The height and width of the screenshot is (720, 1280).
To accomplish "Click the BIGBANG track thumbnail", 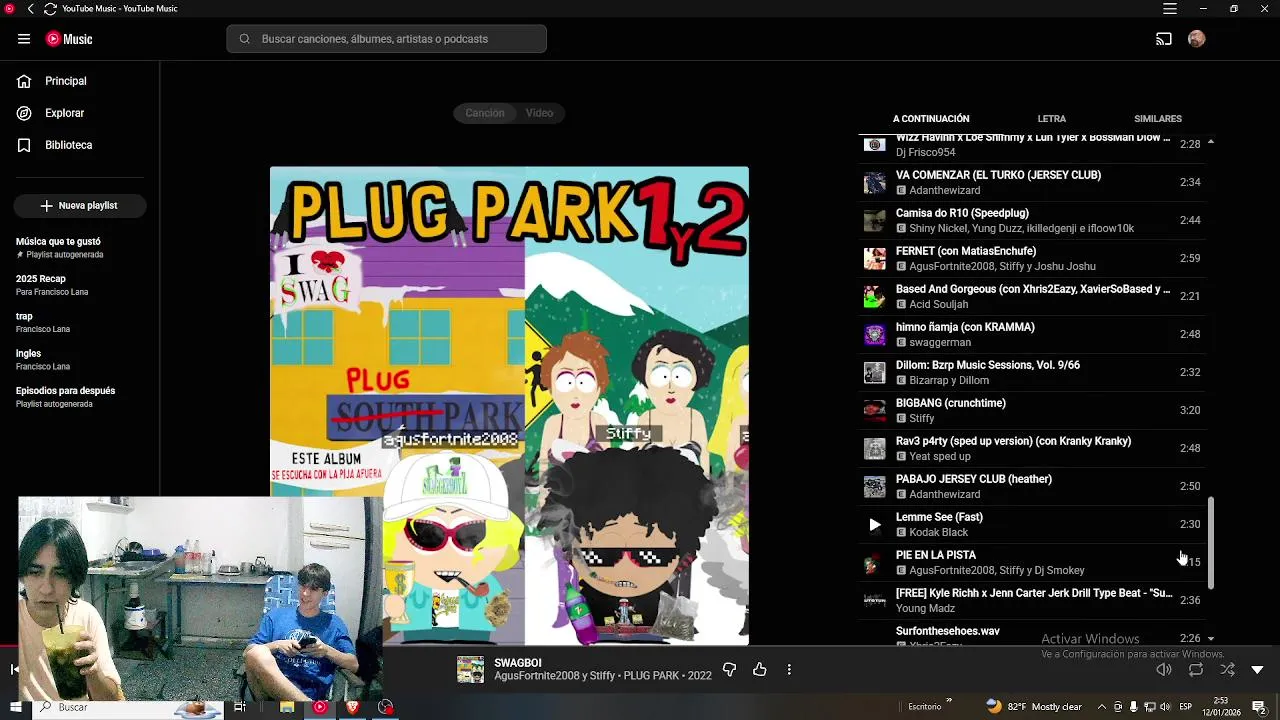I will (x=875, y=410).
